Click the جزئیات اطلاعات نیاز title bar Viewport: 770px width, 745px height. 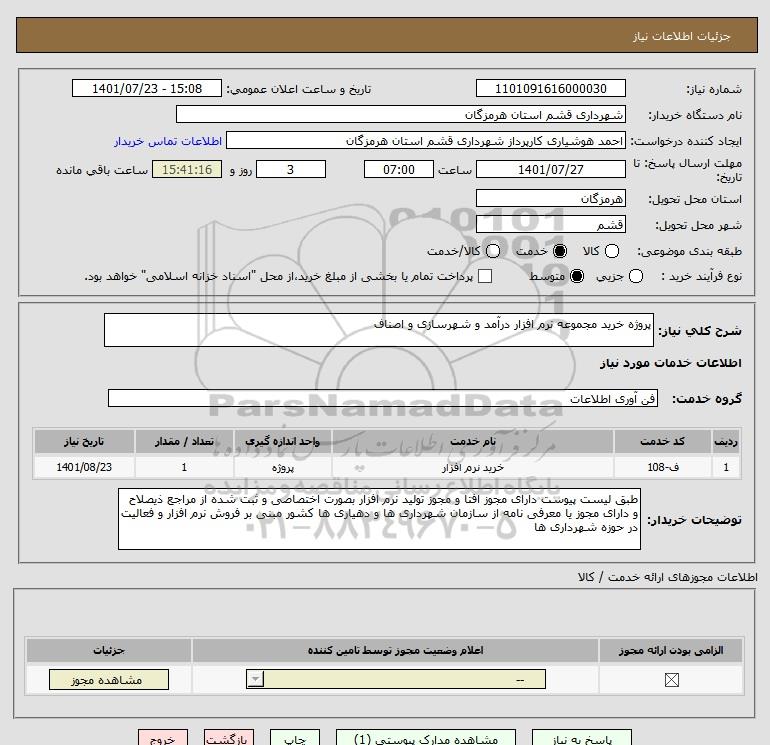tap(387, 35)
